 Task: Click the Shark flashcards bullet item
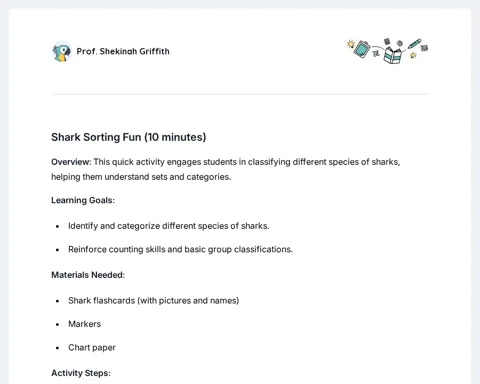click(154, 301)
